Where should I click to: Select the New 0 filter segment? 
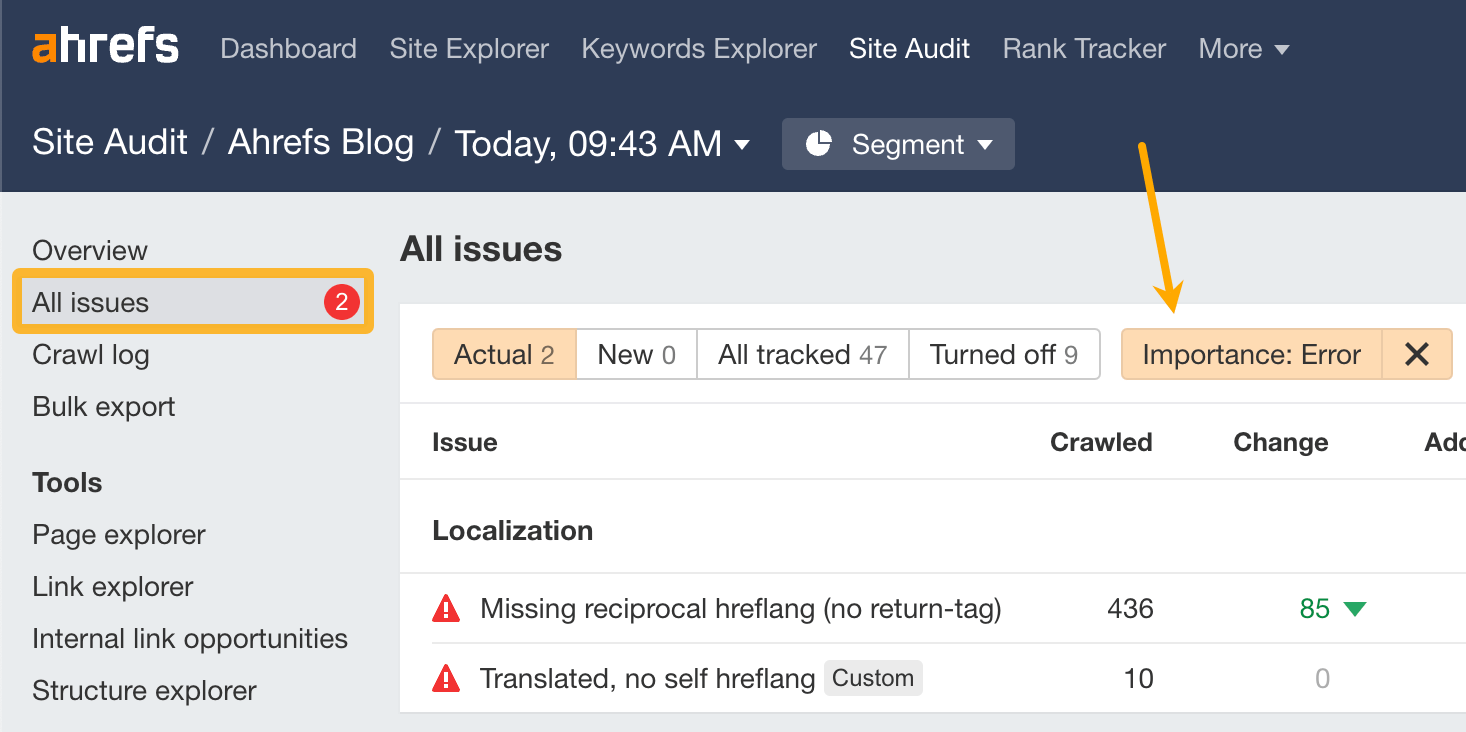(x=635, y=354)
